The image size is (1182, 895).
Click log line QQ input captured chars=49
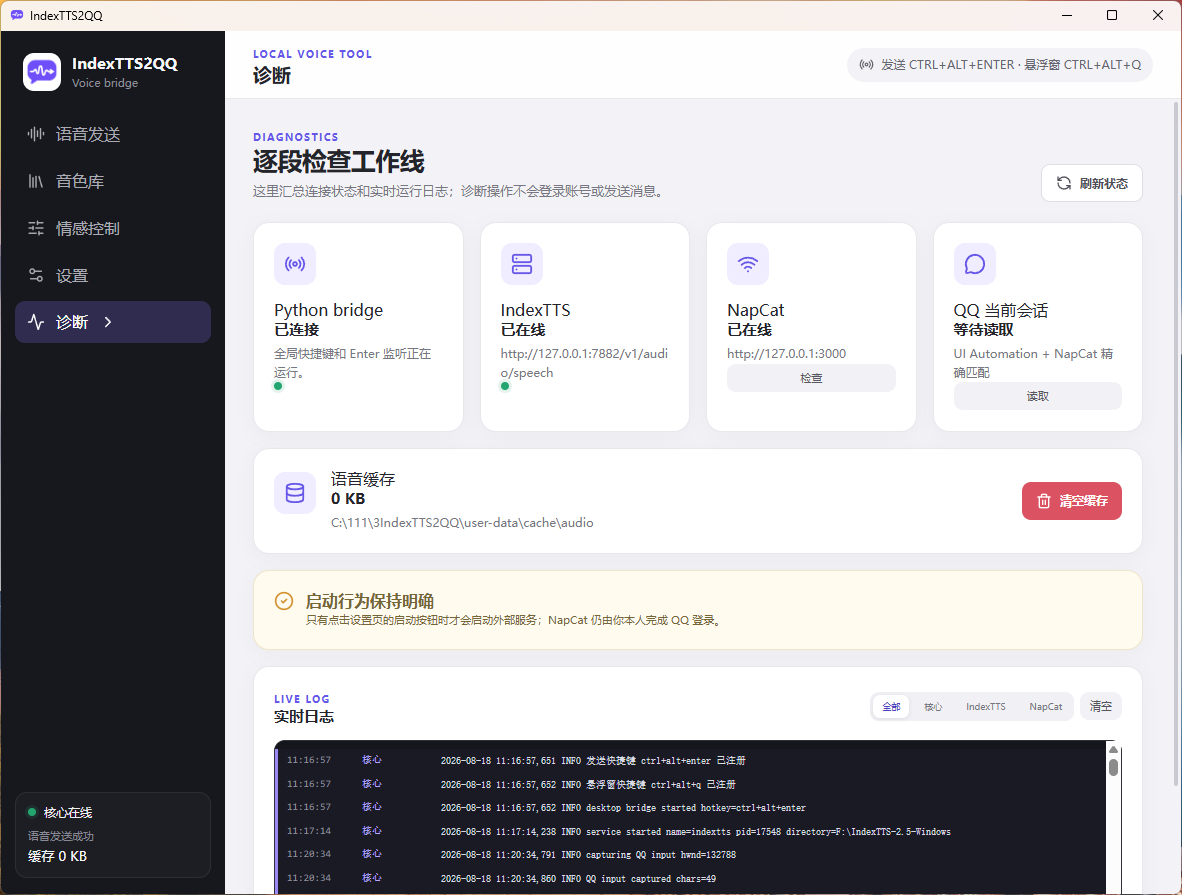tap(578, 879)
